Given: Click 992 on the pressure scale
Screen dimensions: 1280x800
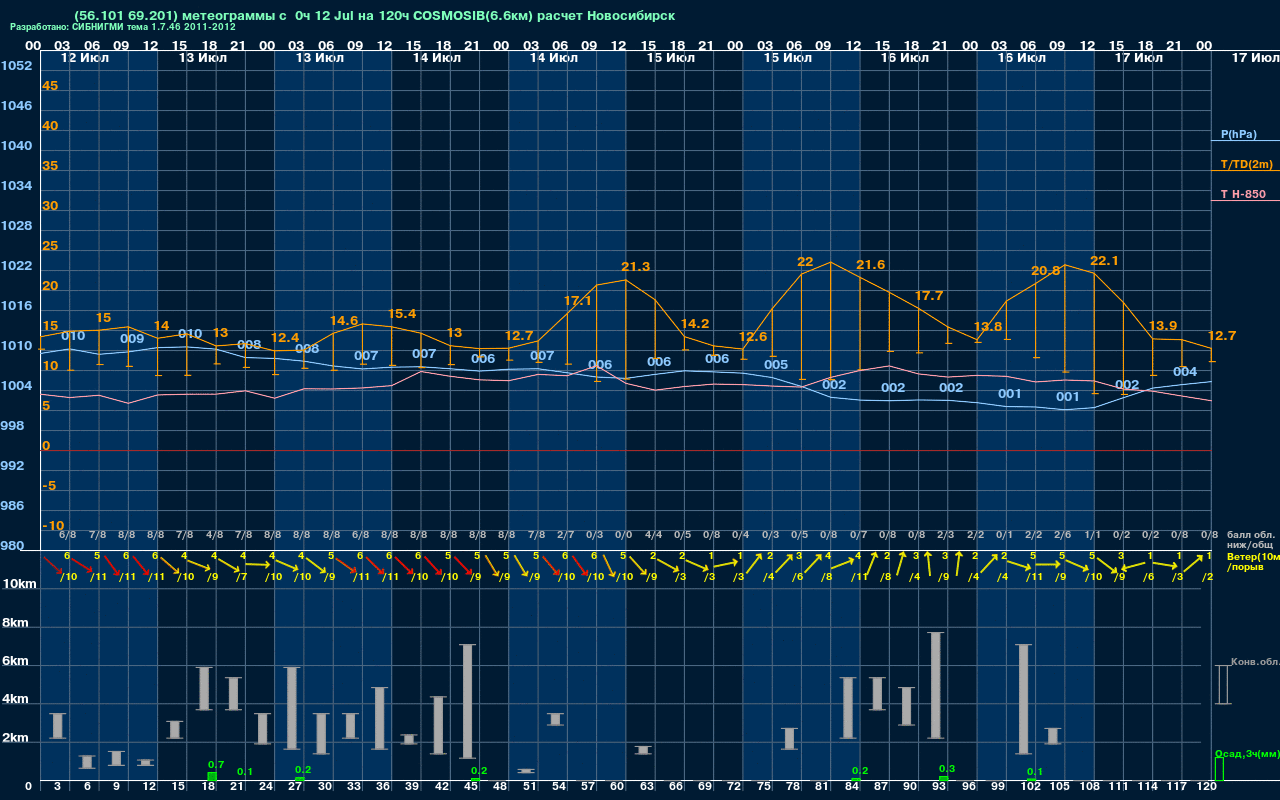Looking at the screenshot, I should pyautogui.click(x=12, y=466).
